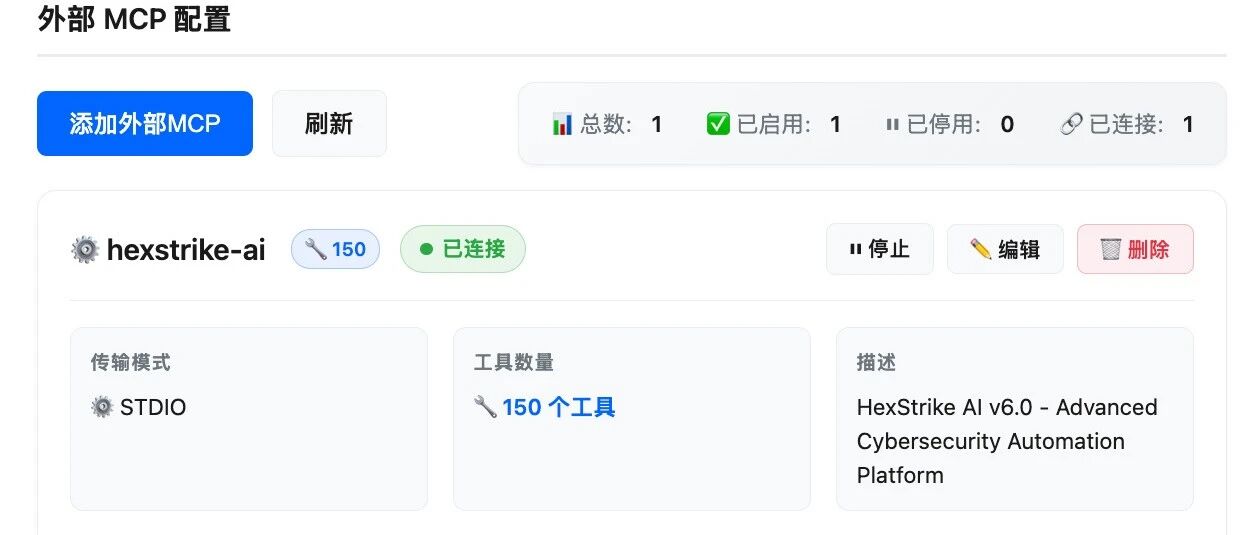Select the 传输模式 card
Viewport: 1258px width, 535px height.
[x=249, y=419]
